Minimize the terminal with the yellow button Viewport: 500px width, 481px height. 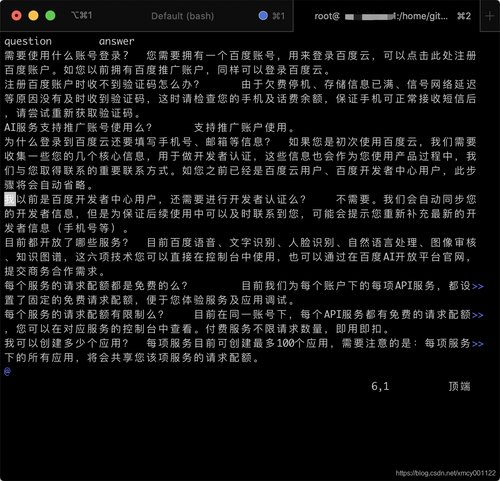[33, 16]
